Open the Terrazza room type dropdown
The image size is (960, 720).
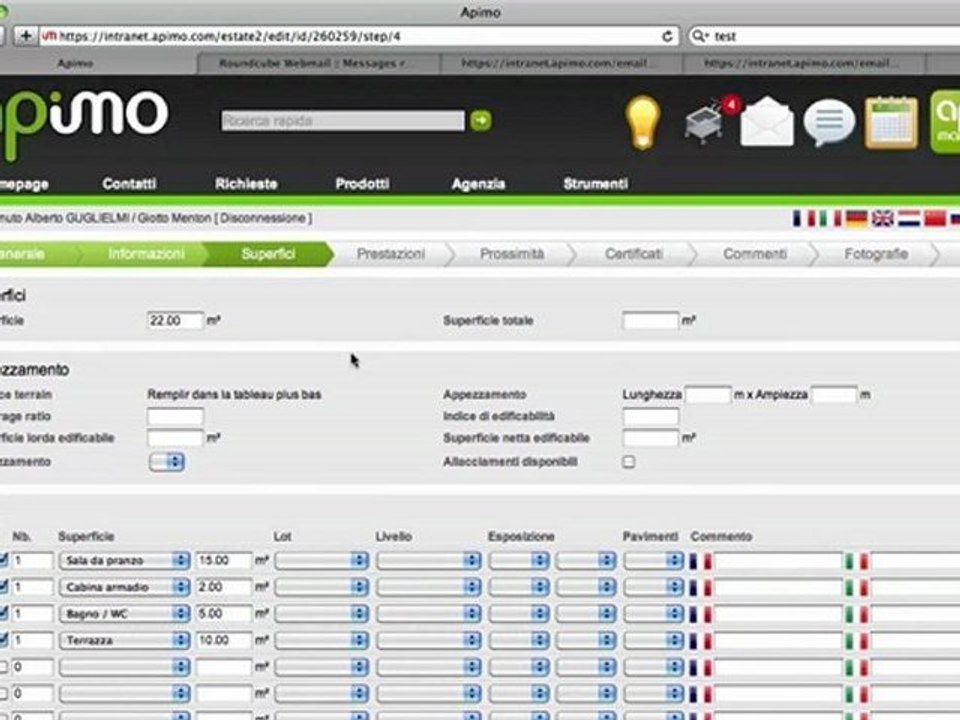(x=124, y=641)
